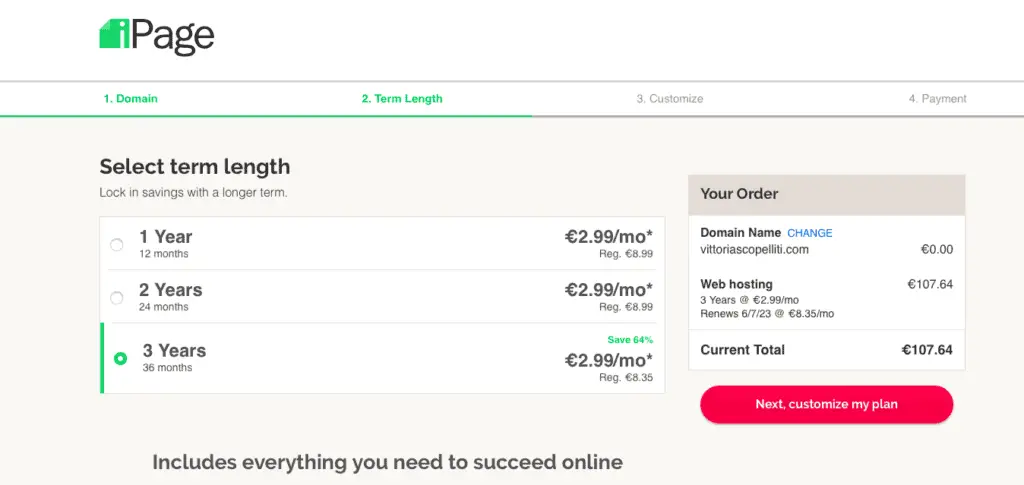
Task: Click the iPage logo
Action: tap(157, 36)
